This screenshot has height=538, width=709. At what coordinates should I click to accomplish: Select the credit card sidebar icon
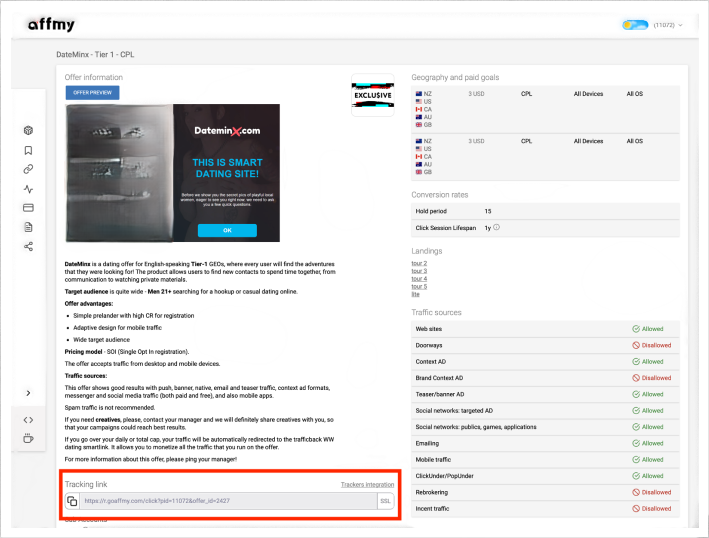click(28, 208)
